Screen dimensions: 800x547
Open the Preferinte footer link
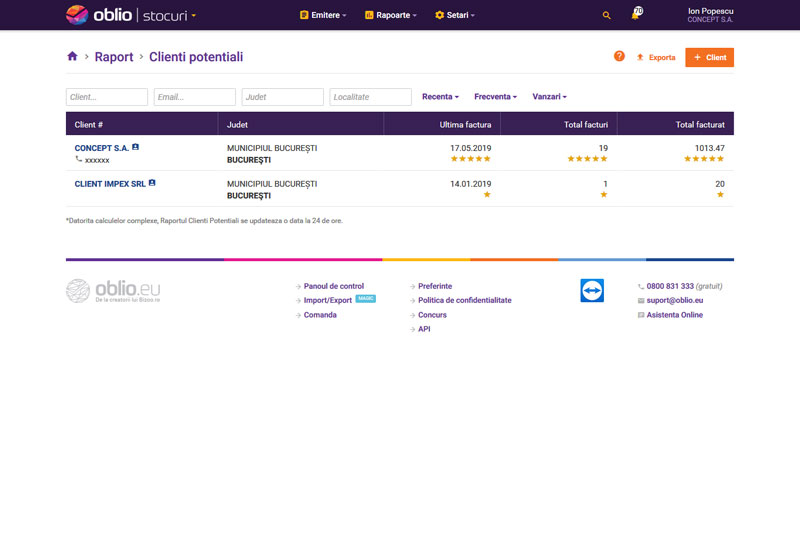pos(435,286)
